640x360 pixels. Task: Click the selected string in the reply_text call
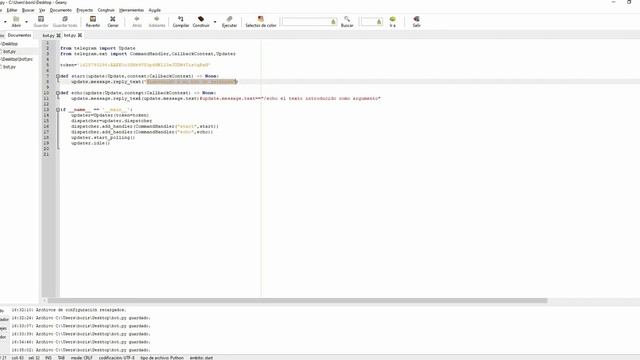pos(191,82)
